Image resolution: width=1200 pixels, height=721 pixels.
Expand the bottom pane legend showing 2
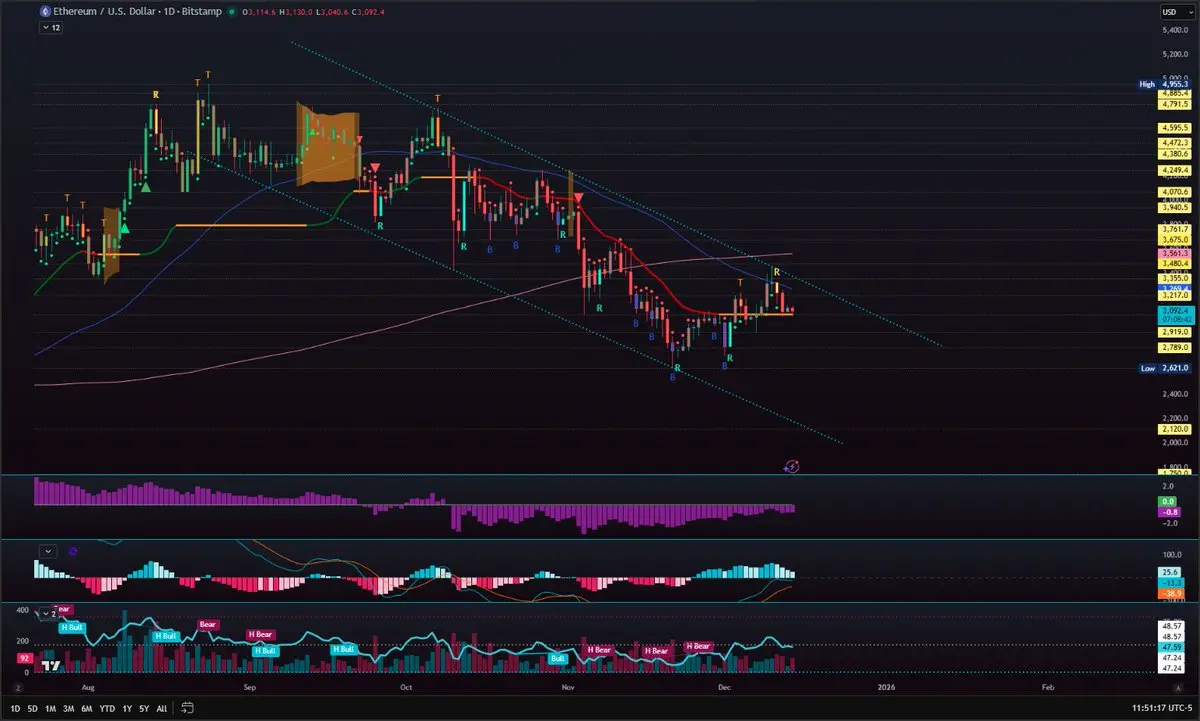(x=47, y=612)
